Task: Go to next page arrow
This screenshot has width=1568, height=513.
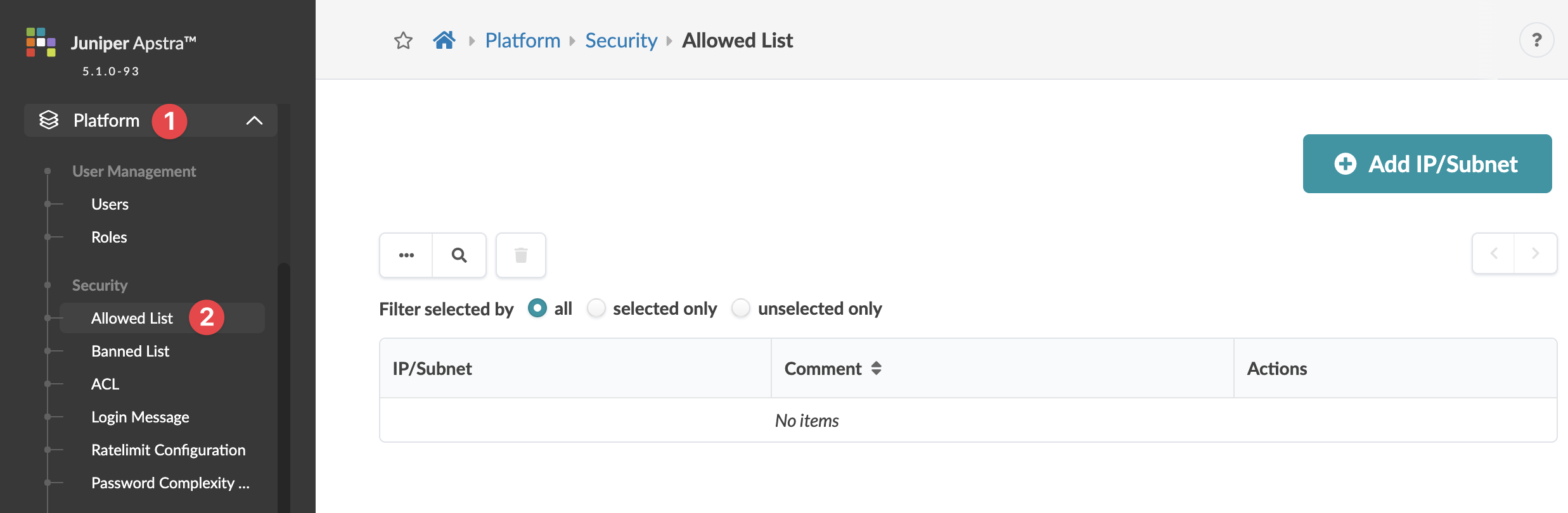Action: [1535, 253]
